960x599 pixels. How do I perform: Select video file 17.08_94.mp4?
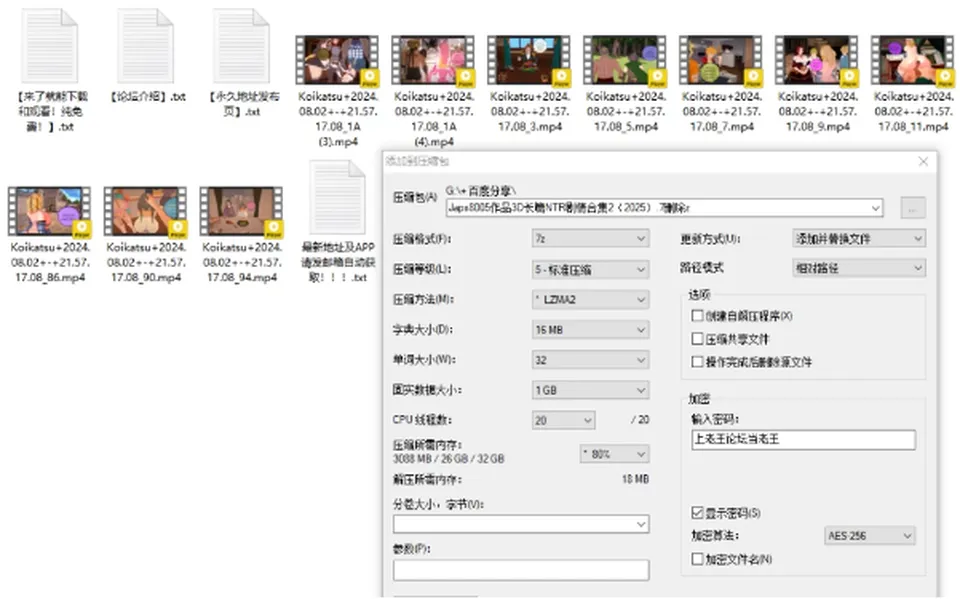[x=241, y=211]
